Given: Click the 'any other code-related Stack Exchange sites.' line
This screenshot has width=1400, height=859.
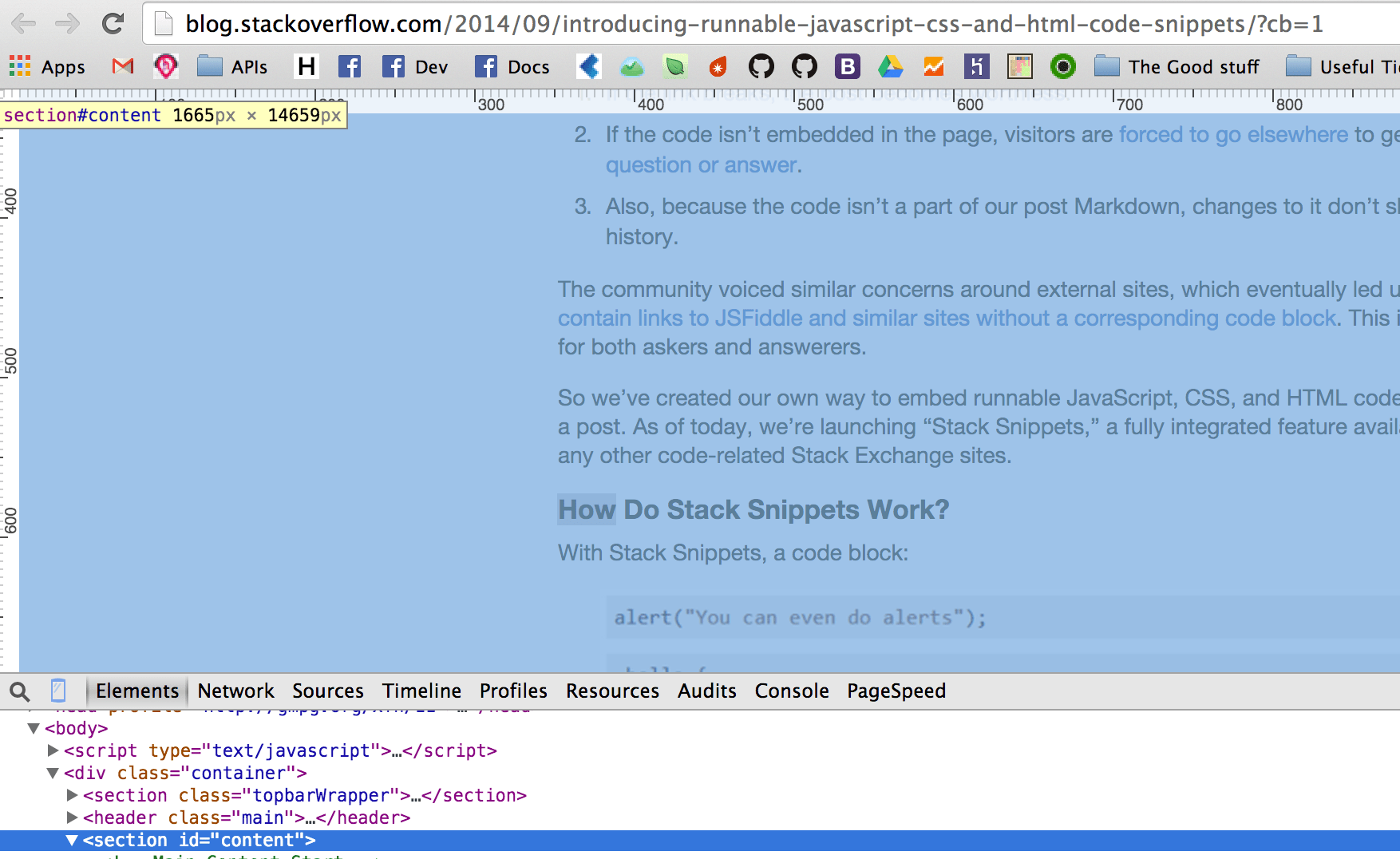Looking at the screenshot, I should (785, 455).
